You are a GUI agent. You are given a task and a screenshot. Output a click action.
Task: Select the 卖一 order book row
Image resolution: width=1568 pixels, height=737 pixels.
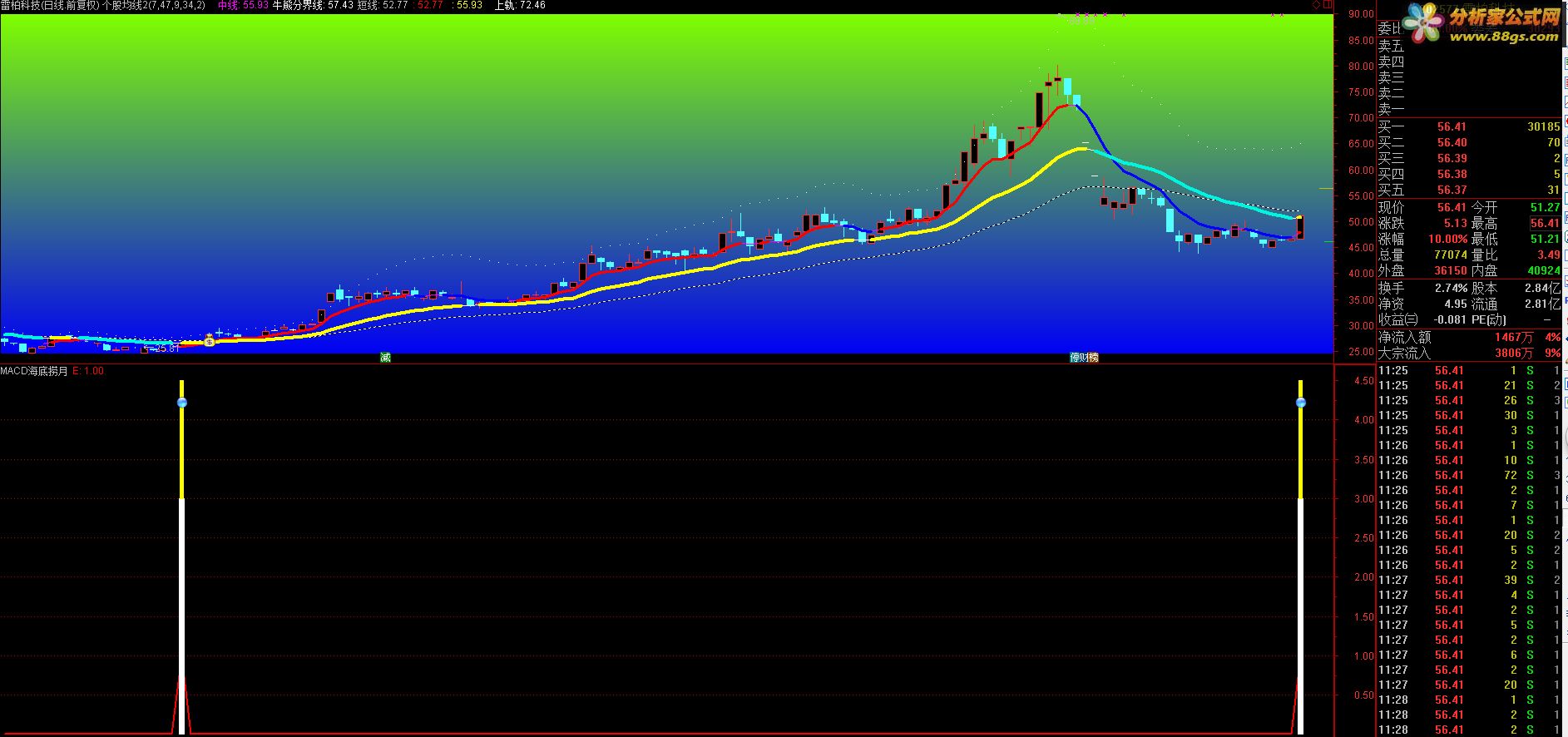point(1469,110)
